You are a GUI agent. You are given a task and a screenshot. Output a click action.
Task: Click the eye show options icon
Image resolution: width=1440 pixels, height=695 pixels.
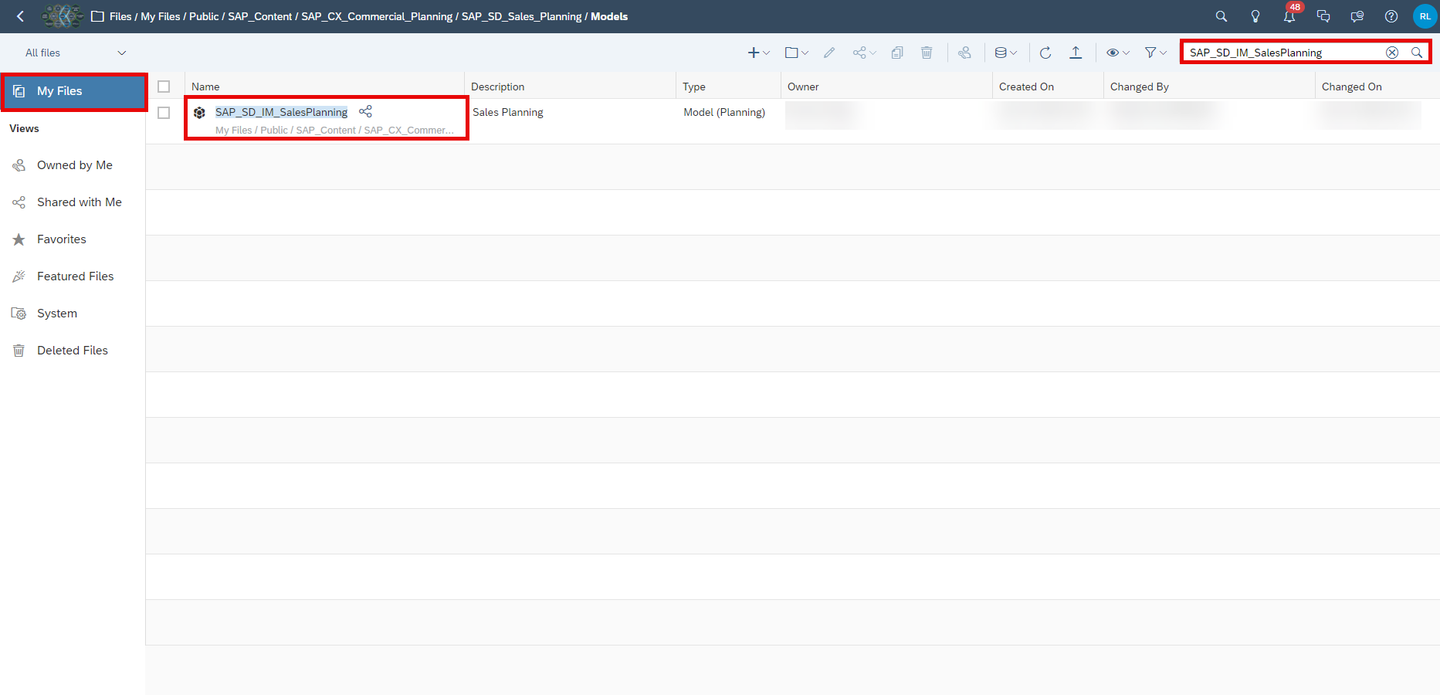(x=1112, y=52)
